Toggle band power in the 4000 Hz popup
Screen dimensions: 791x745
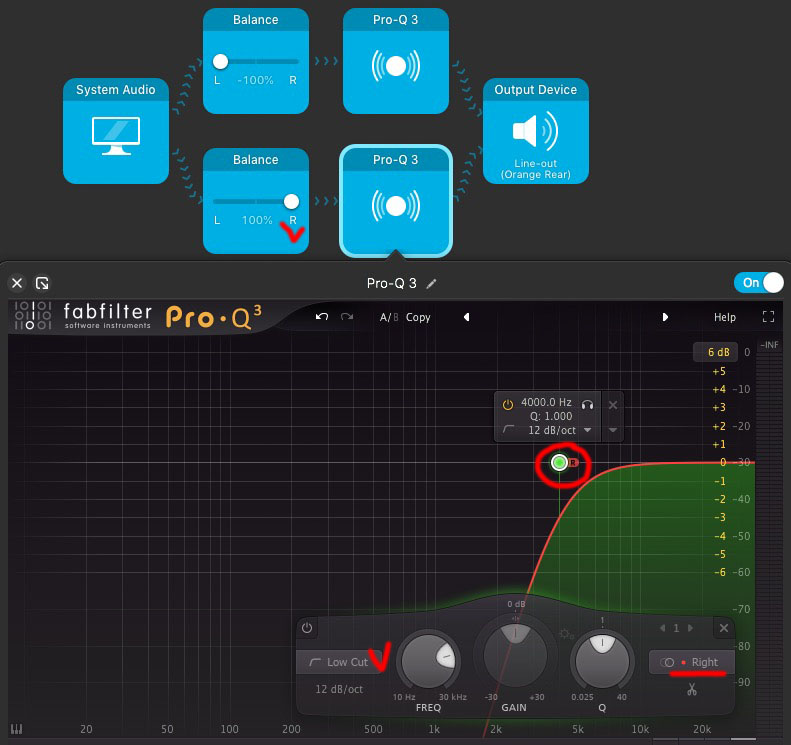tap(508, 405)
